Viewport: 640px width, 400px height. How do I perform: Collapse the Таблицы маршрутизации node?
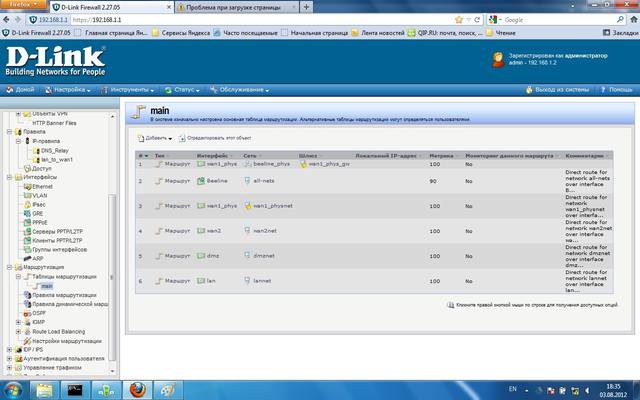(18, 276)
